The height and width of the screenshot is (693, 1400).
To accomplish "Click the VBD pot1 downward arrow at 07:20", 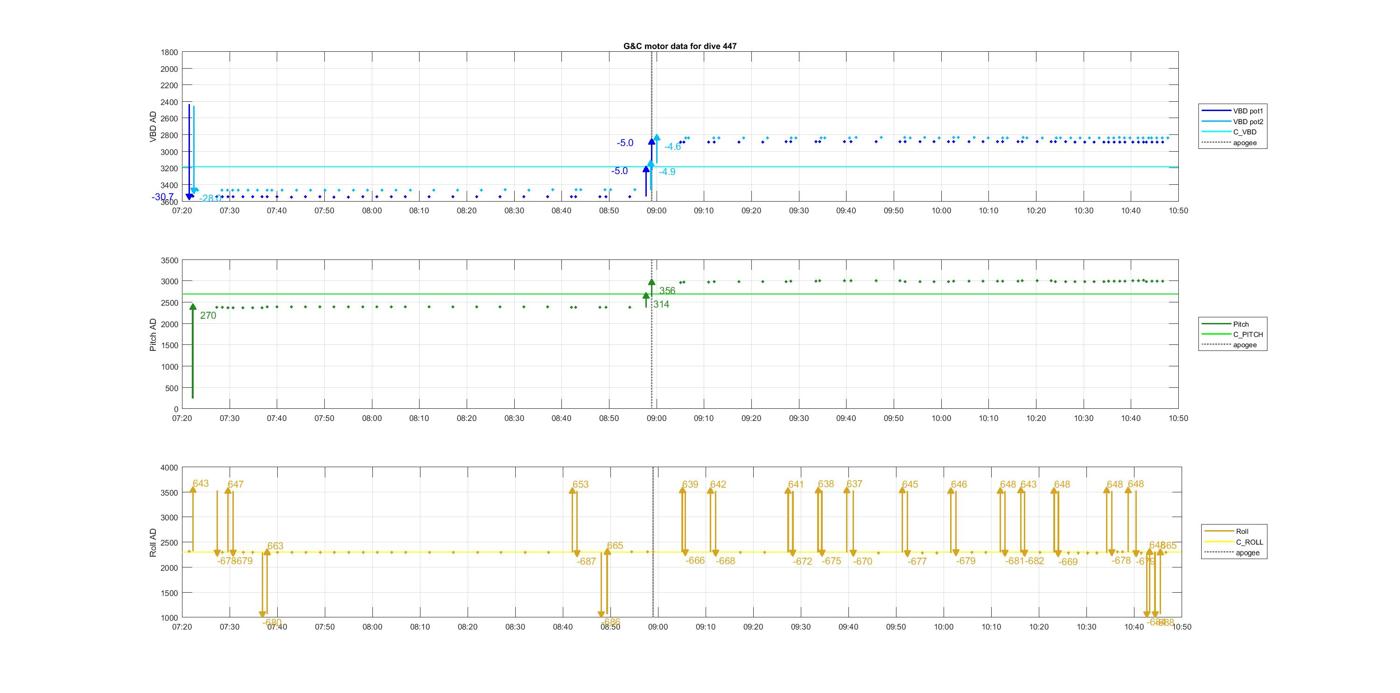I will coord(189,152).
